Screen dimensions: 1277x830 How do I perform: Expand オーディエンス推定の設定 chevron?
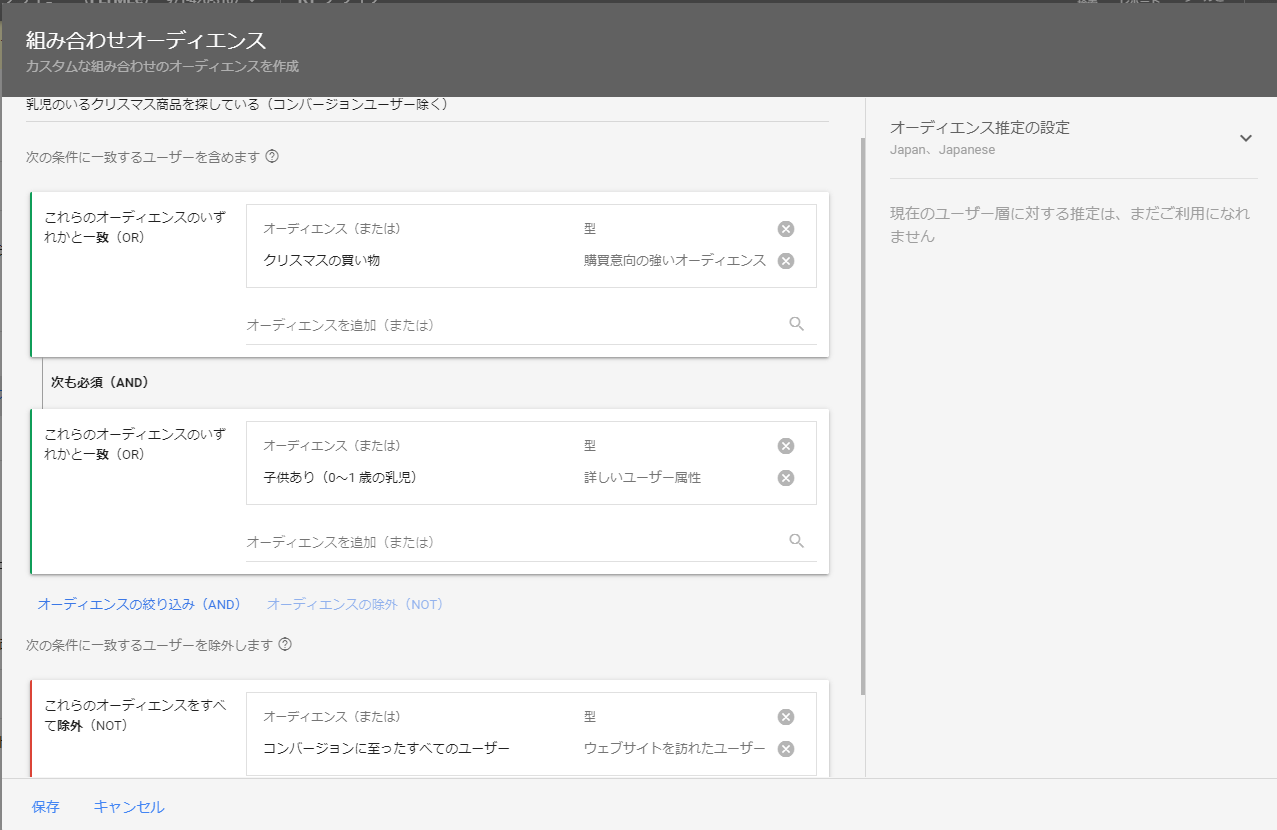(1245, 138)
